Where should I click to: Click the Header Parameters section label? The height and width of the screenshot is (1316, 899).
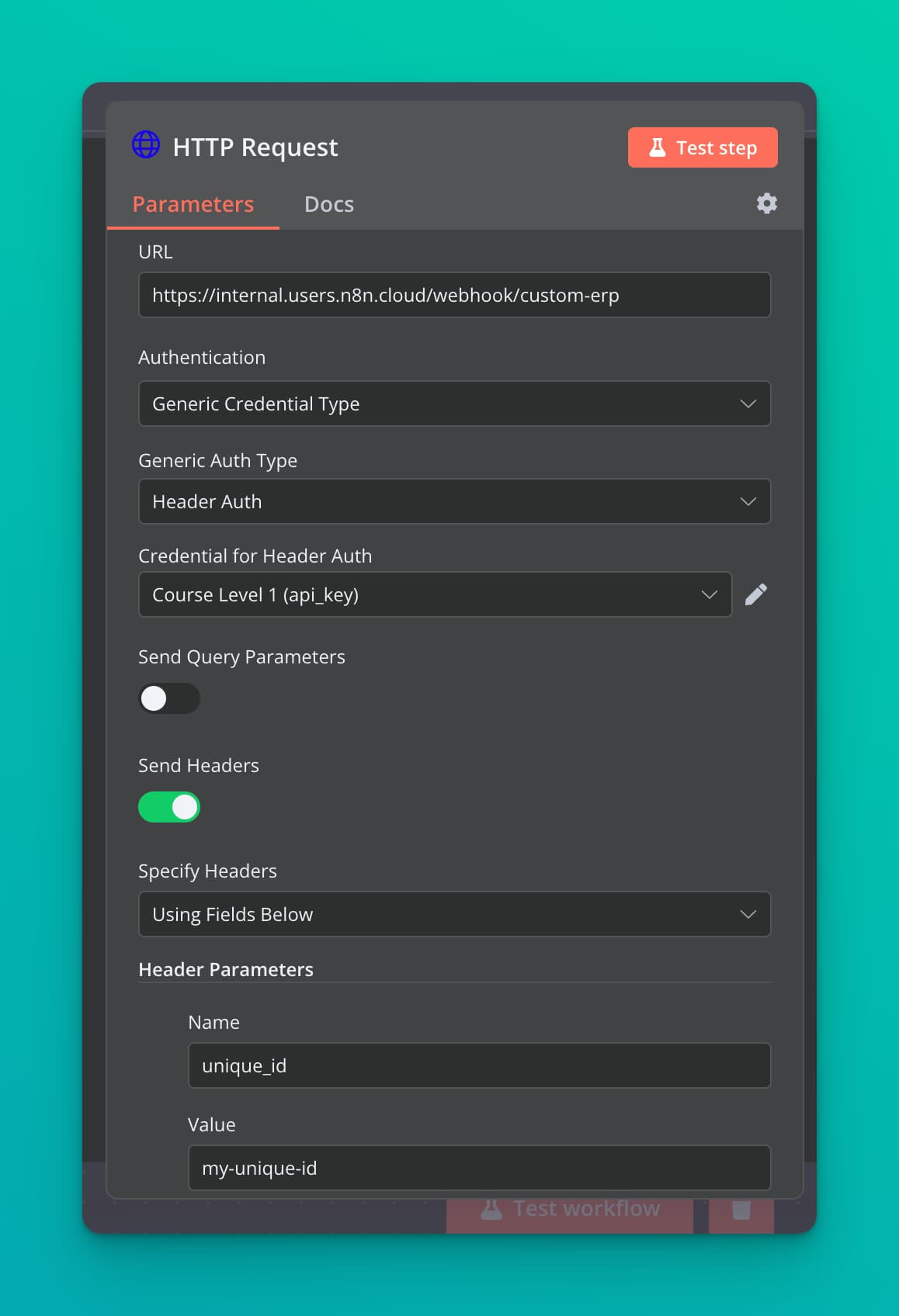tap(226, 969)
